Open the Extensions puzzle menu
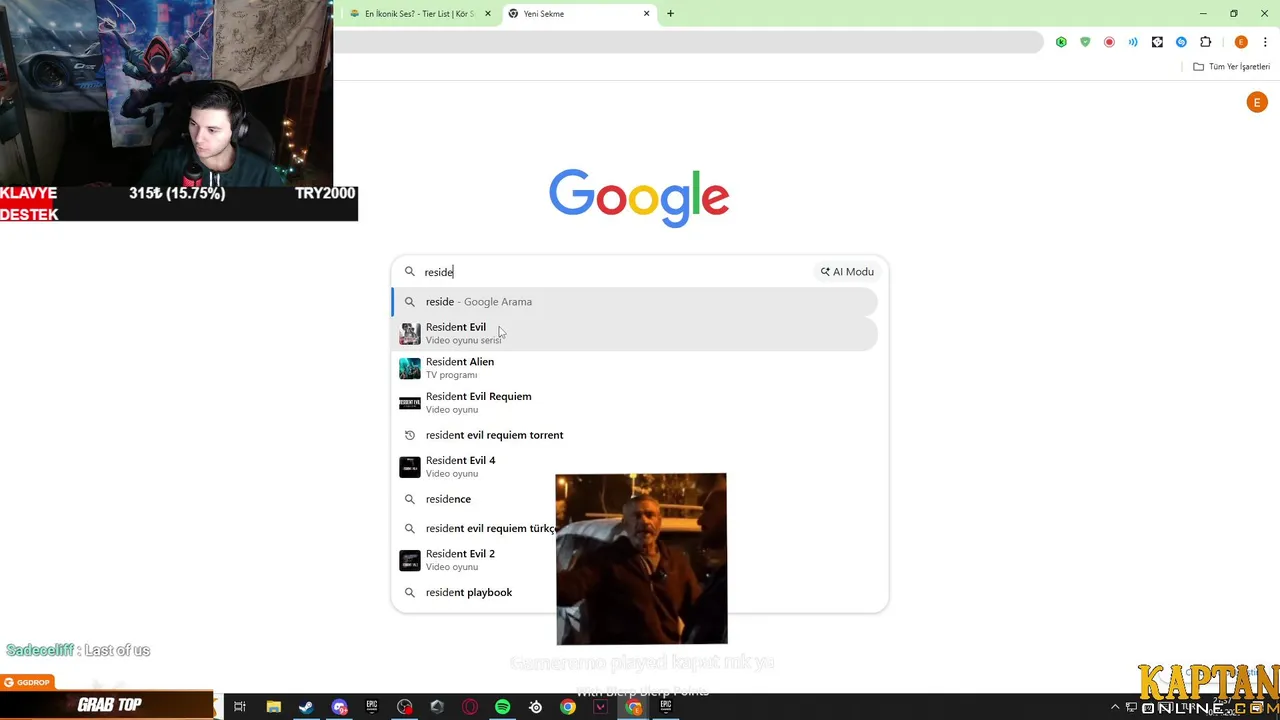Image resolution: width=1280 pixels, height=720 pixels. click(x=1205, y=42)
